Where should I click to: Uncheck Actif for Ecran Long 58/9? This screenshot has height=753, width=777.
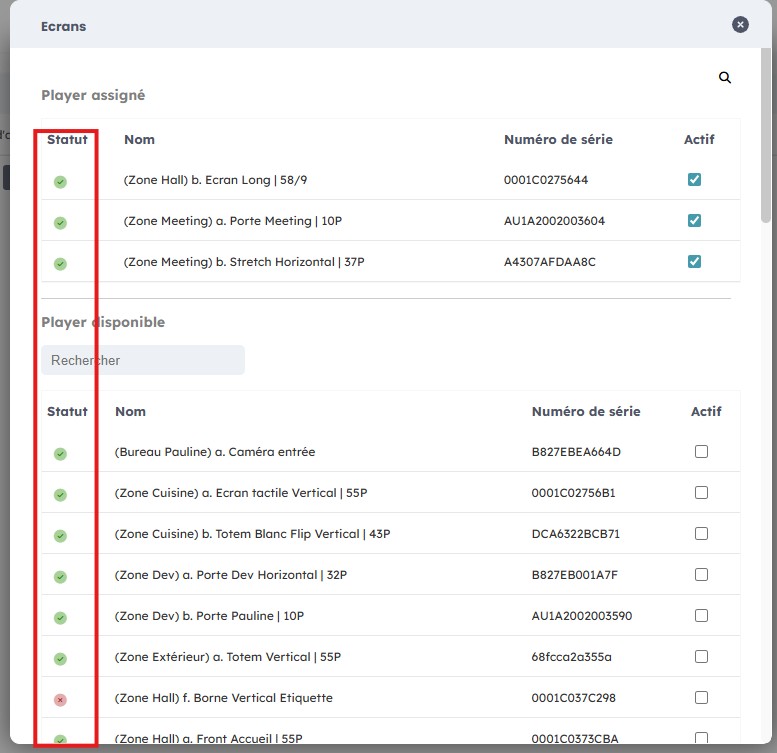click(x=694, y=180)
